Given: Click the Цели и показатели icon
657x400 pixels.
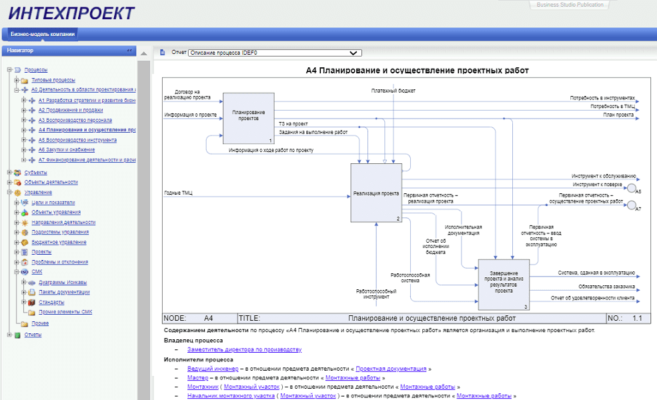Looking at the screenshot, I should (25, 202).
